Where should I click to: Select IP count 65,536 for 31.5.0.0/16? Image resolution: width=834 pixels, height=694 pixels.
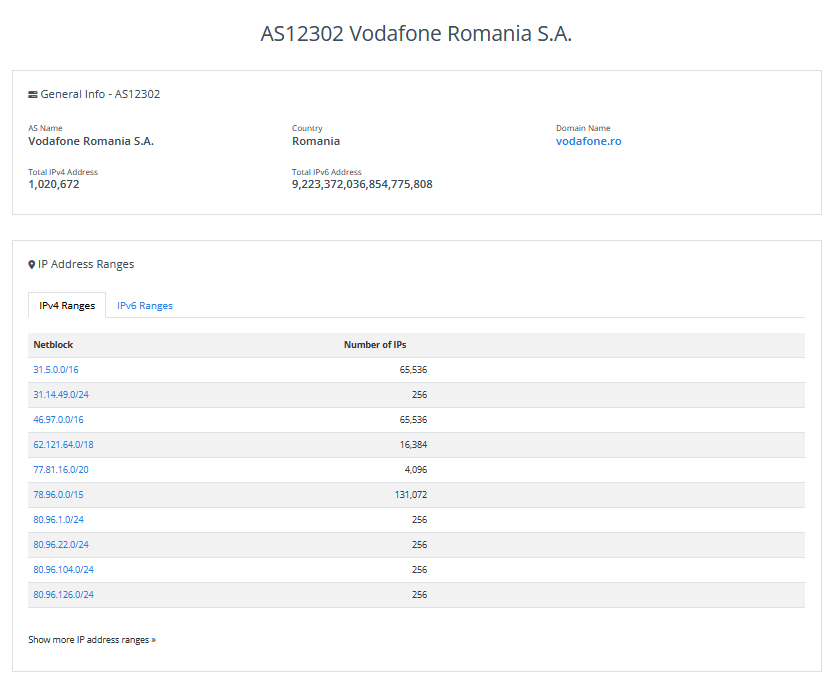coord(413,370)
